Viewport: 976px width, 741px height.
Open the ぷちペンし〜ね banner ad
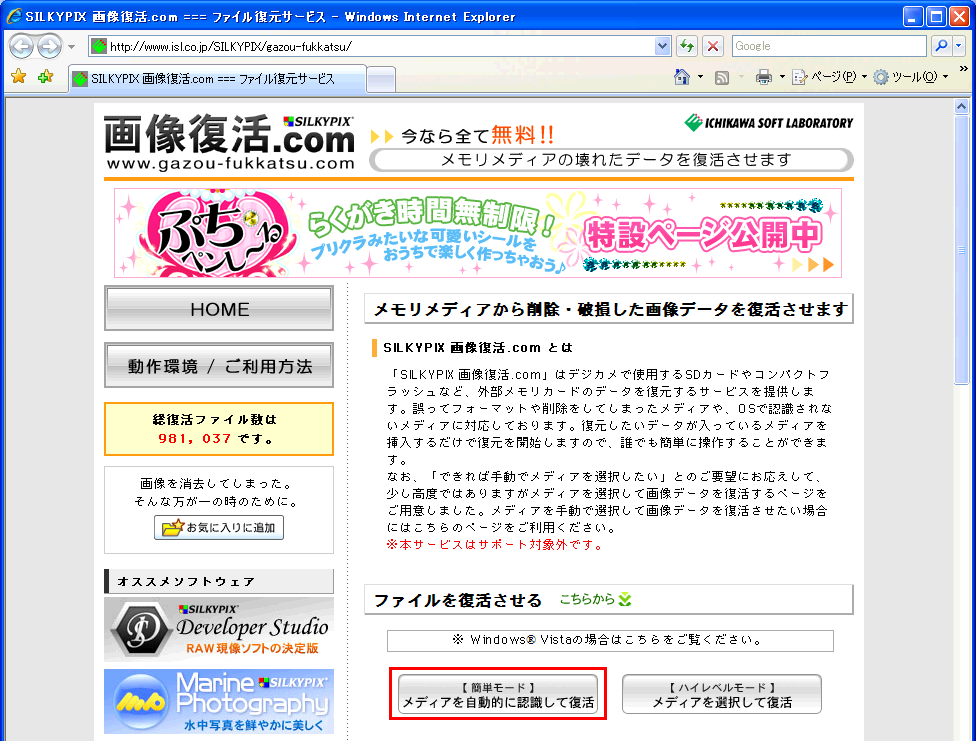coord(478,233)
